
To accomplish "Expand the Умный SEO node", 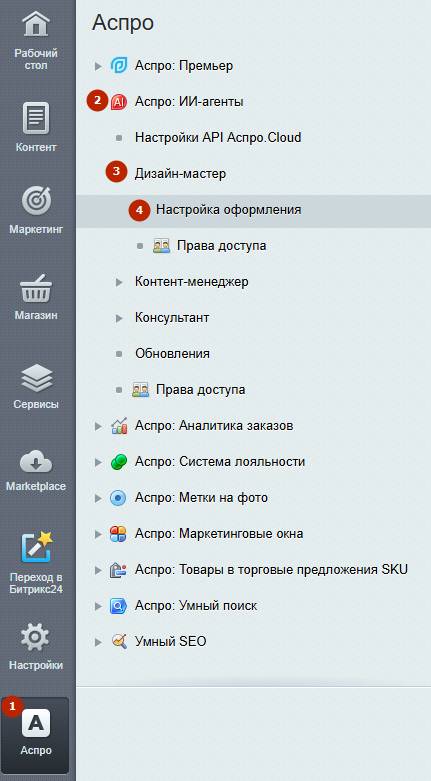I will click(98, 642).
